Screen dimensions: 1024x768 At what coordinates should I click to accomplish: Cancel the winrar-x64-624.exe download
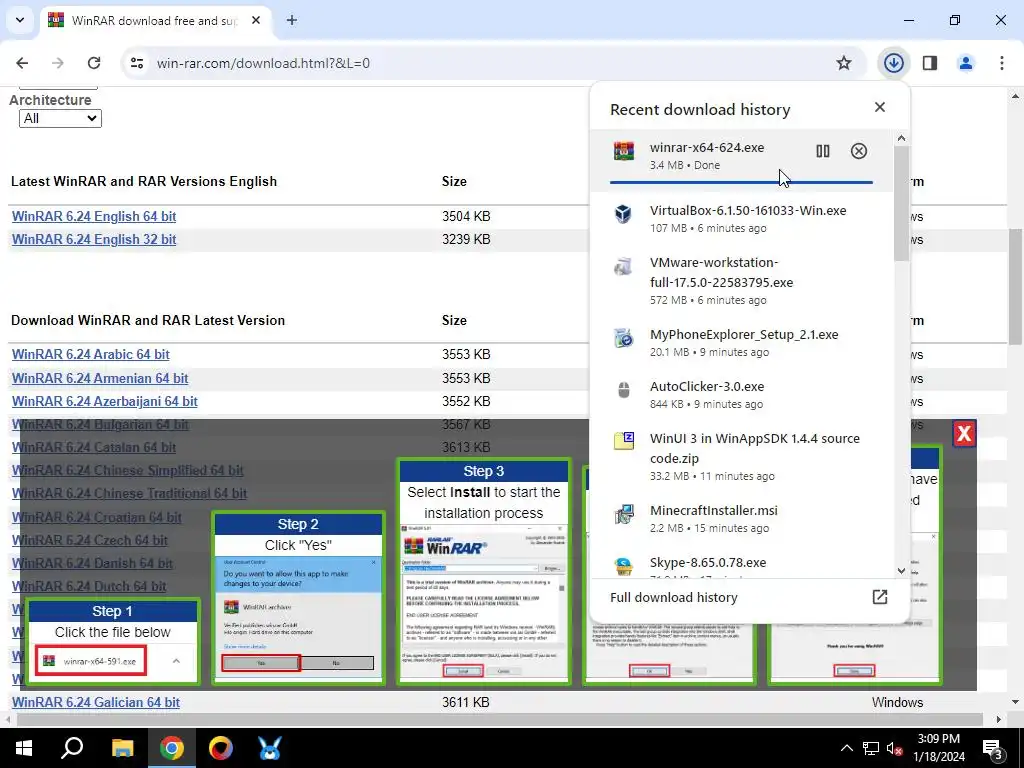(859, 151)
